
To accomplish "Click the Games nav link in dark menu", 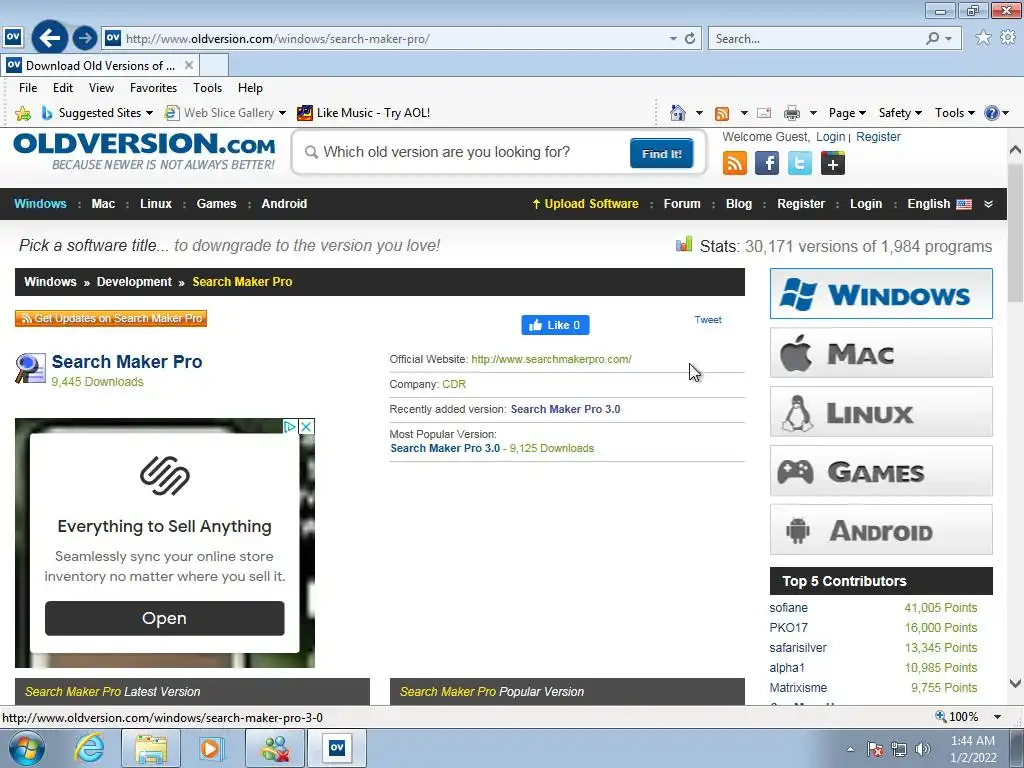I will 216,204.
